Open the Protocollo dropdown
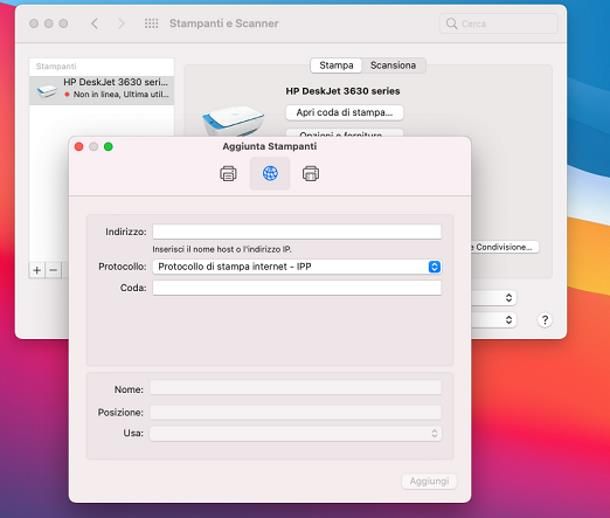This screenshot has height=518, width=610. [x=297, y=267]
